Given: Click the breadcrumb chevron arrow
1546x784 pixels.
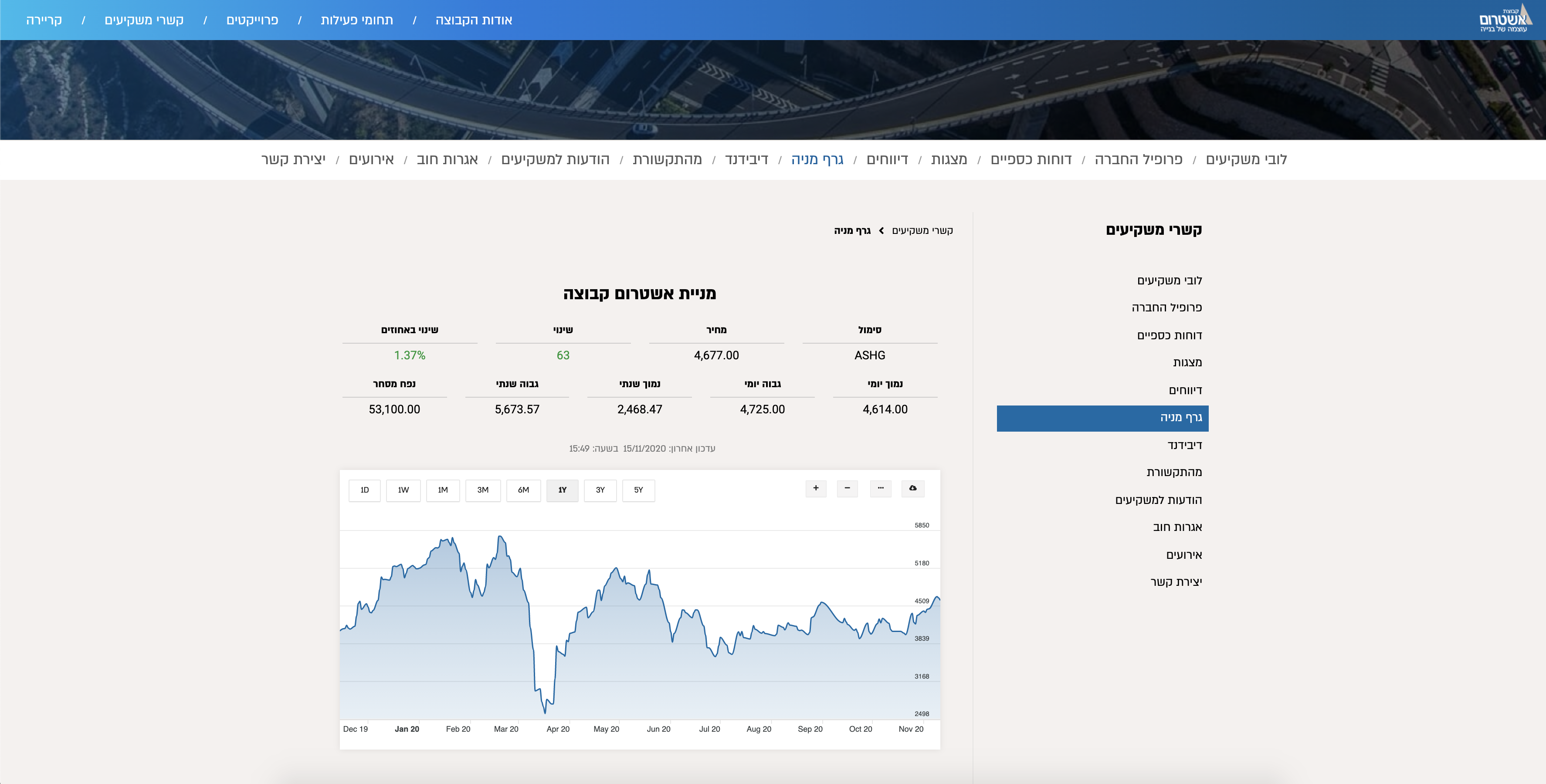Looking at the screenshot, I should [881, 231].
